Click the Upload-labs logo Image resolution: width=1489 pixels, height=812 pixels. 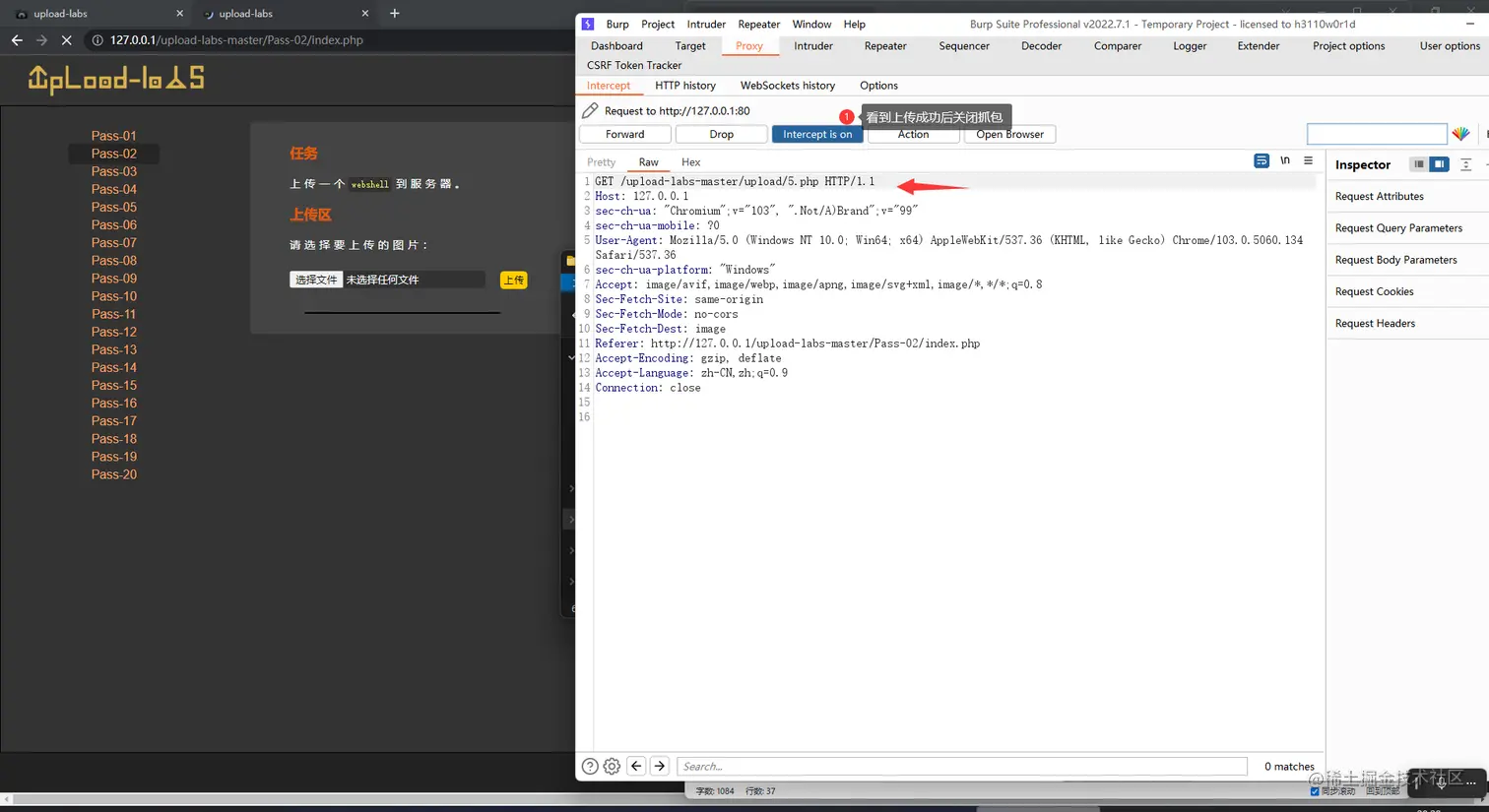click(x=116, y=80)
